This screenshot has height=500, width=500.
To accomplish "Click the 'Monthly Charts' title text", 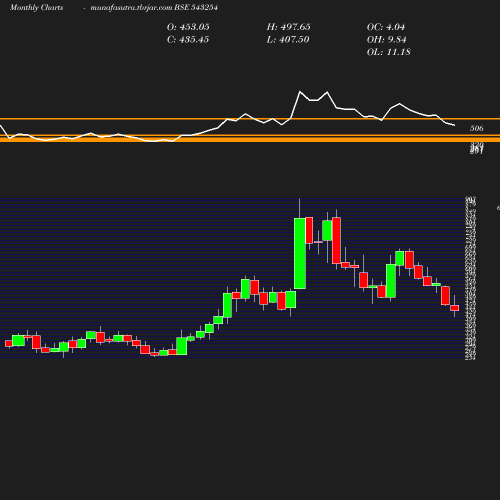I will [x=37, y=8].
